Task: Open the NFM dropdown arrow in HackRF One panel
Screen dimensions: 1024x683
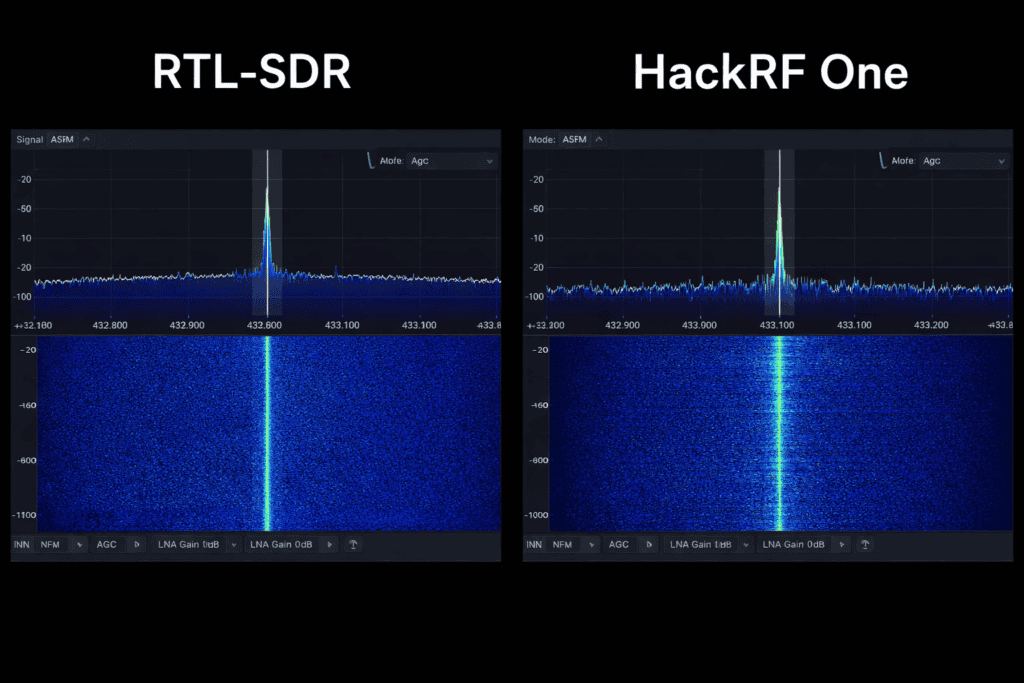Action: [592, 544]
